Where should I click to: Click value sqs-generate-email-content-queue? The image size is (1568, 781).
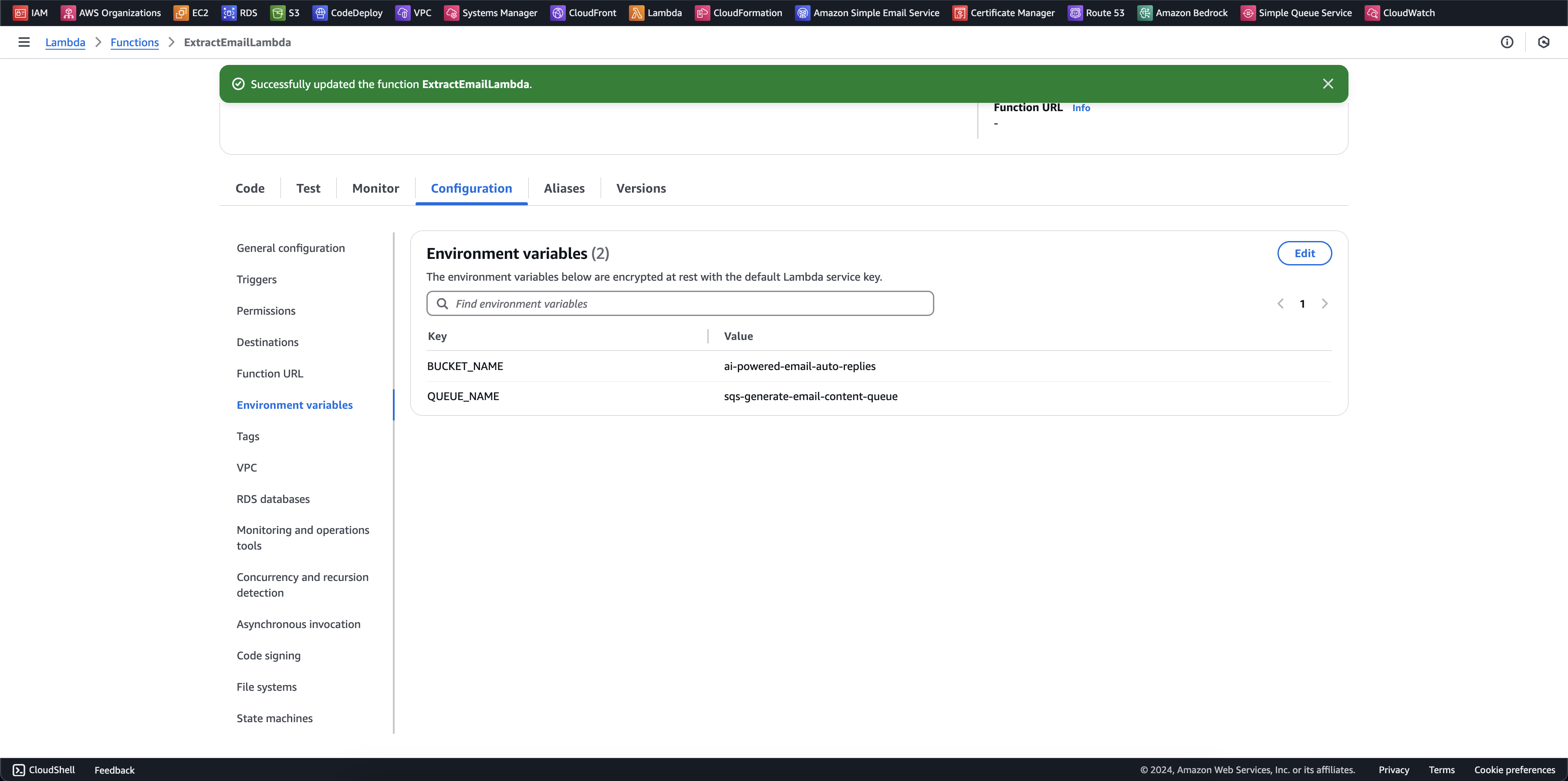811,397
